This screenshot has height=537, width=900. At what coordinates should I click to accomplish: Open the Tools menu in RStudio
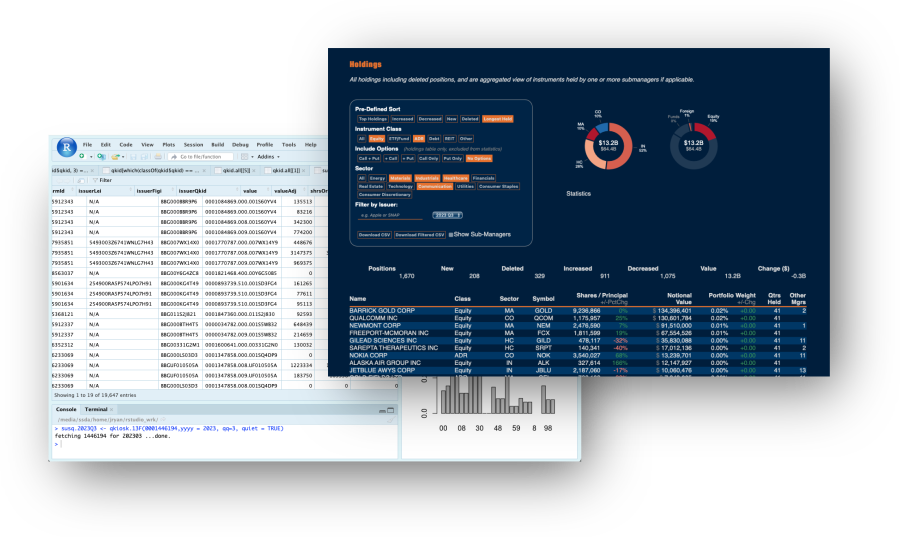289,145
